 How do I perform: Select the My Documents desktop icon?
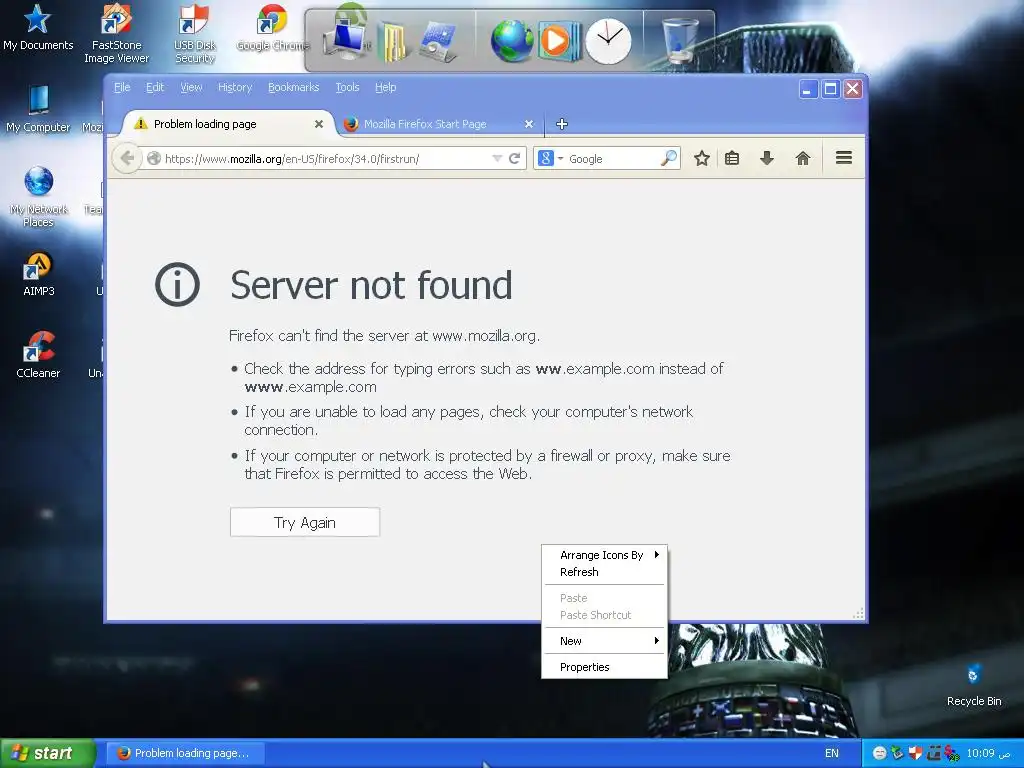click(38, 27)
